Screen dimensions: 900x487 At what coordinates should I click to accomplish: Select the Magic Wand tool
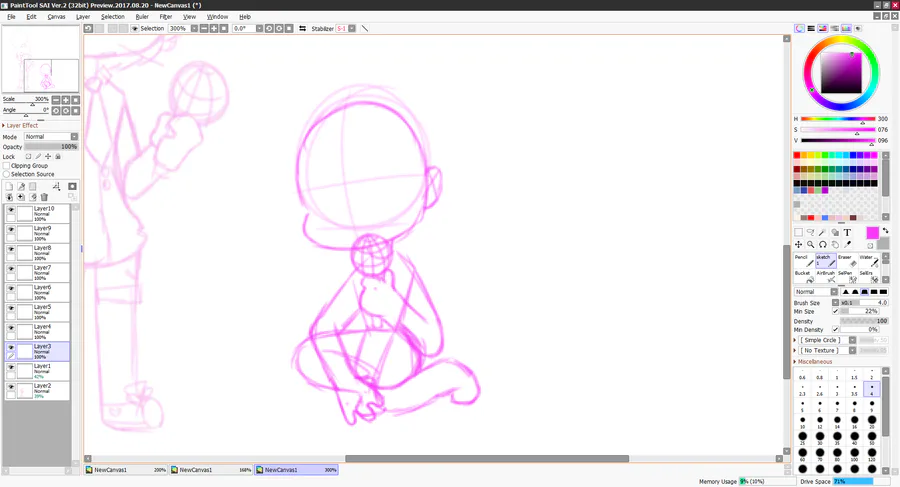(823, 233)
